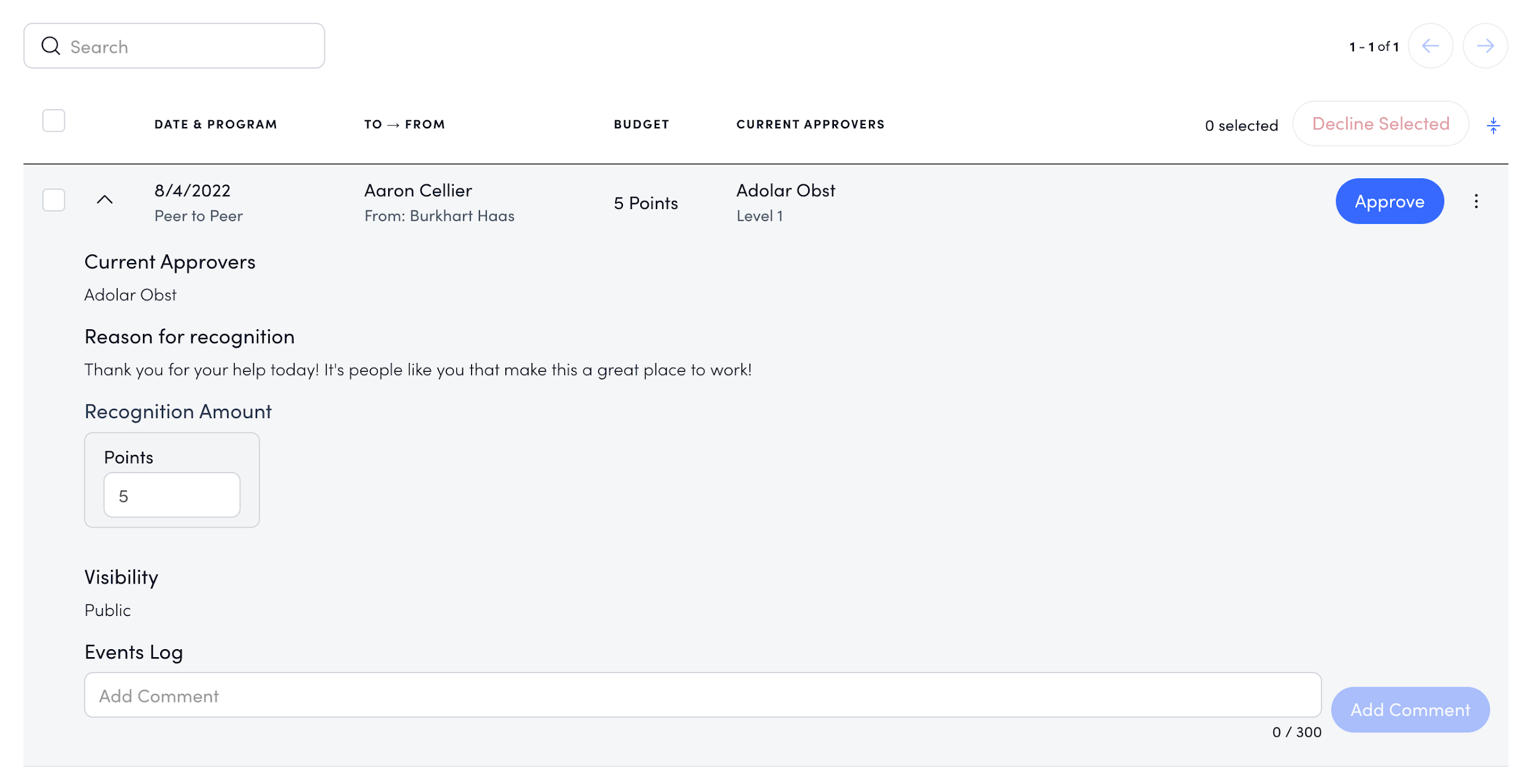Open the Budget column header

point(641,123)
